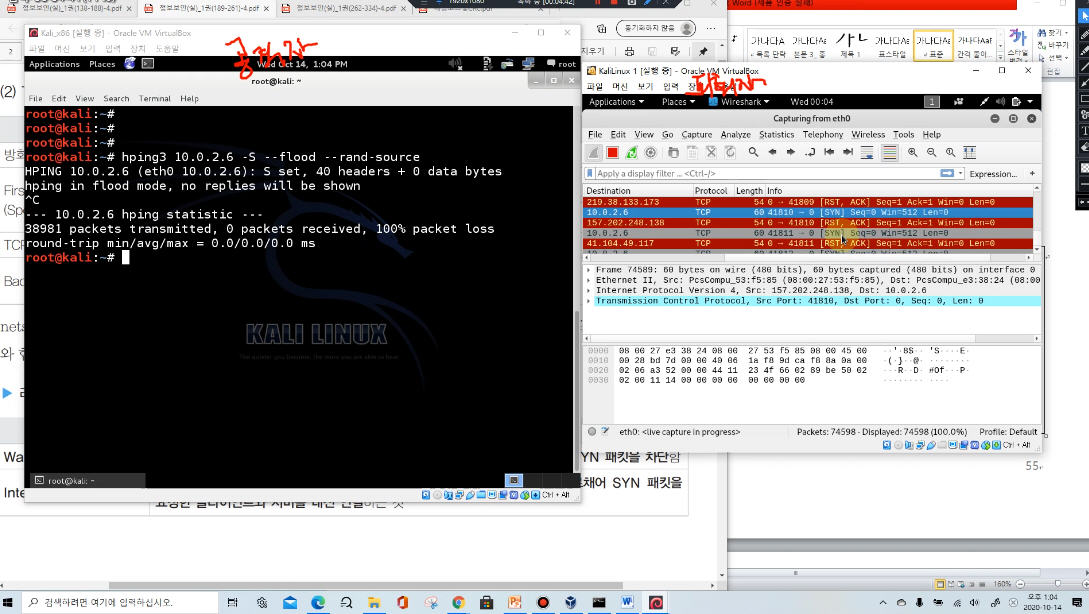Select packet from 219.38.133.173
Image resolution: width=1089 pixels, height=614 pixels.
pyautogui.click(x=808, y=202)
